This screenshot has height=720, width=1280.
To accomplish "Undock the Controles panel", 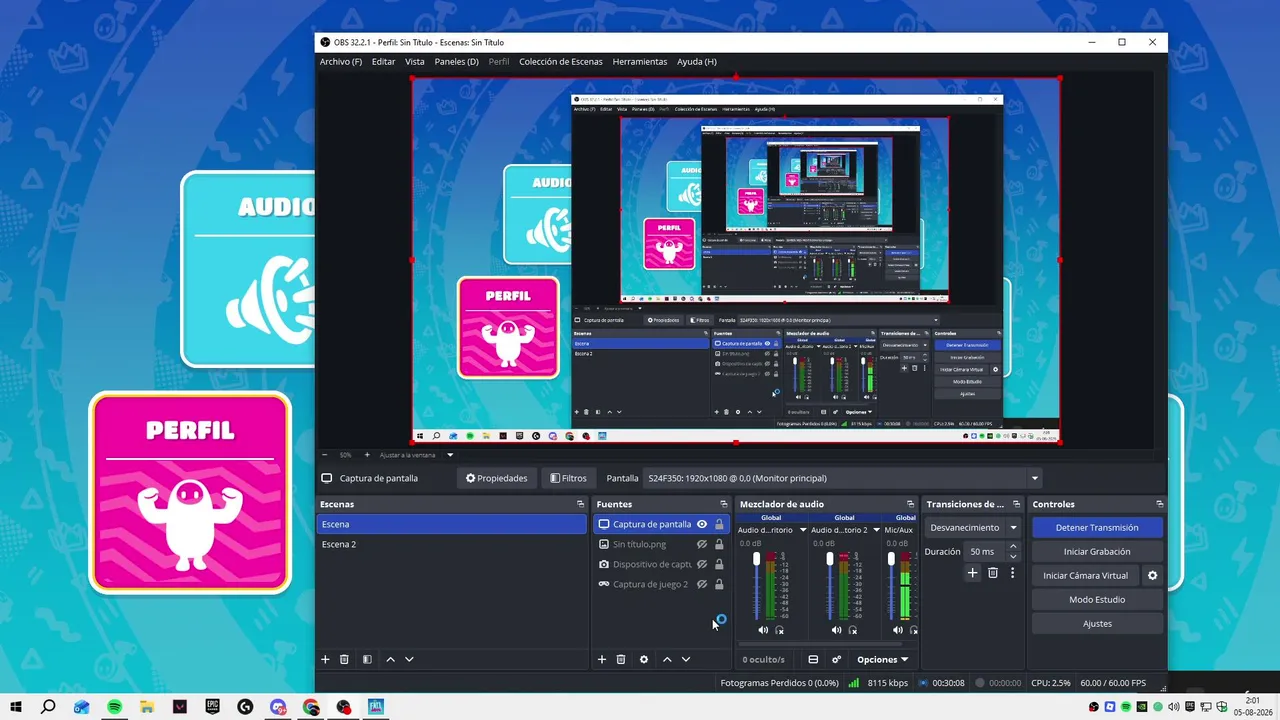I will point(1160,504).
